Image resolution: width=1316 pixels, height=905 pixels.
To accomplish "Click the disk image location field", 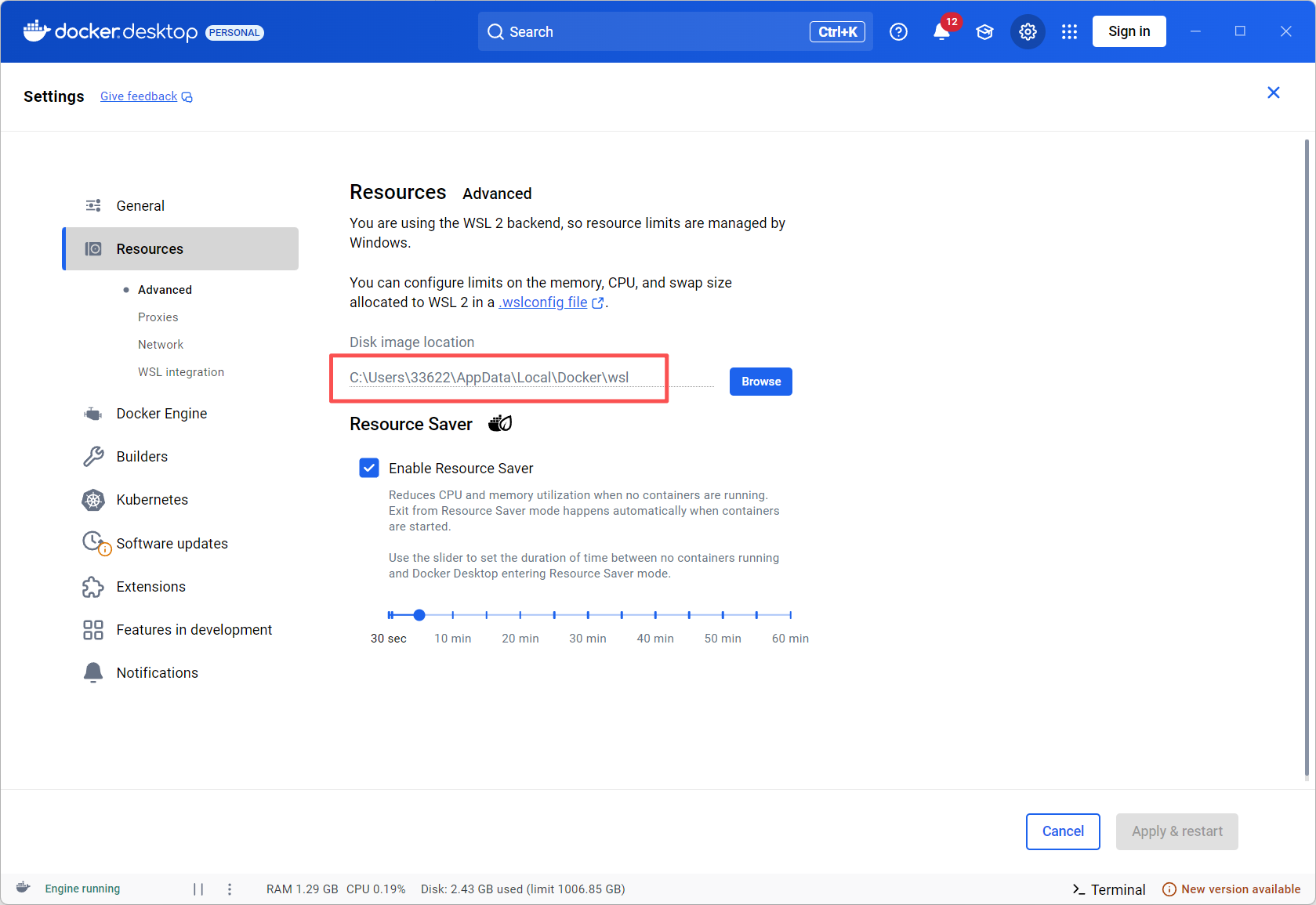I will (x=531, y=378).
